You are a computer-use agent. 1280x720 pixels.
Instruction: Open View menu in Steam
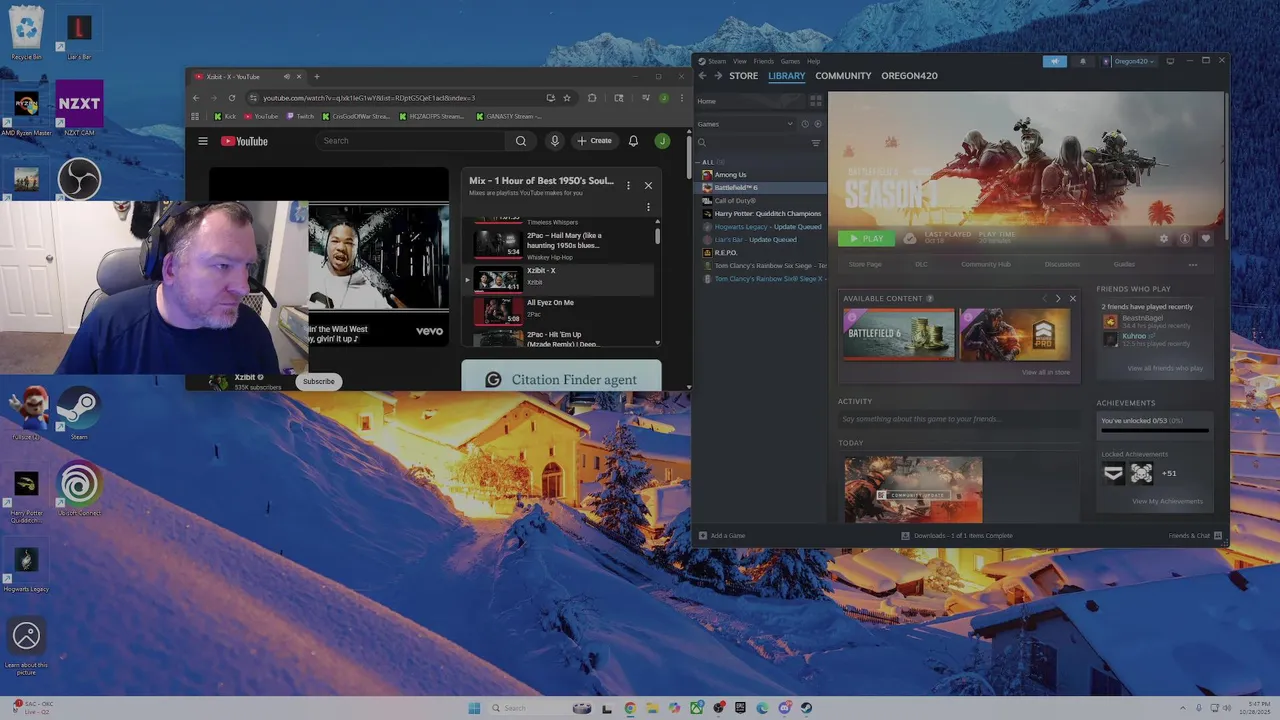[740, 61]
